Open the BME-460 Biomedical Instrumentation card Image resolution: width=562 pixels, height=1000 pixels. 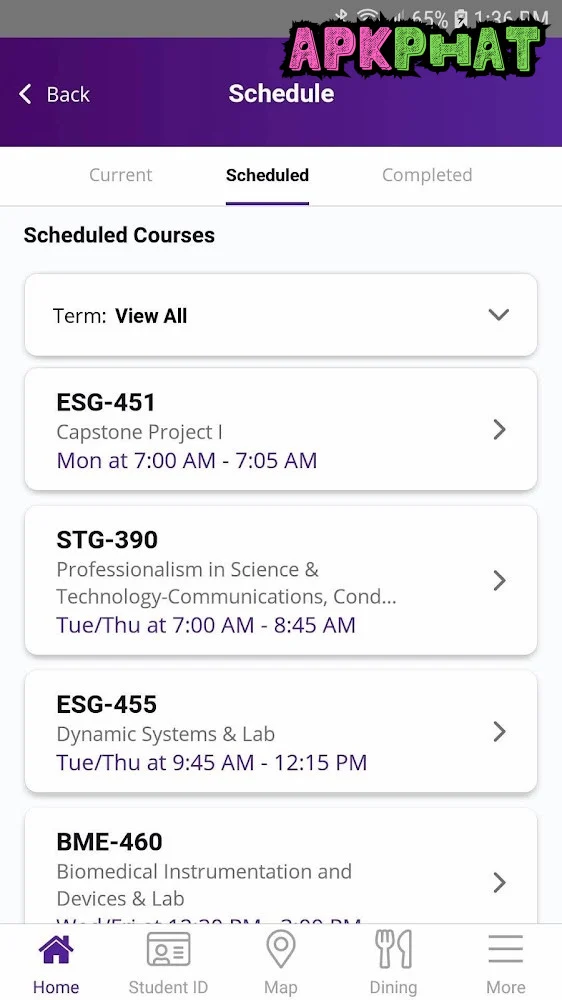point(281,865)
